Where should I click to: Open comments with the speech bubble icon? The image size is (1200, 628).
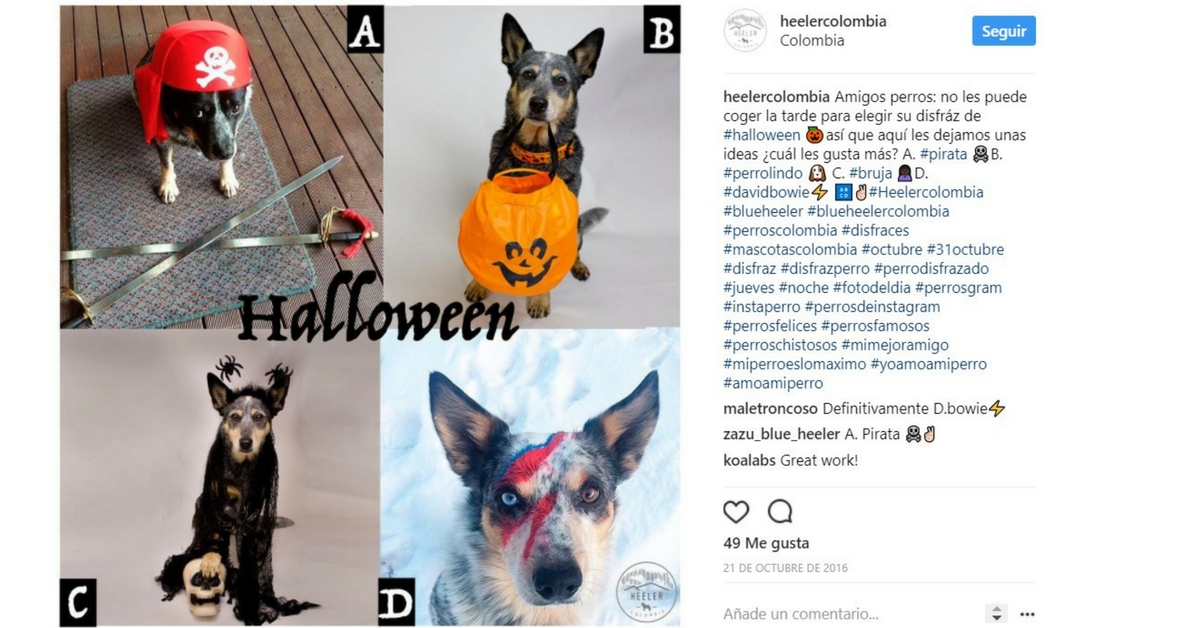pos(780,512)
